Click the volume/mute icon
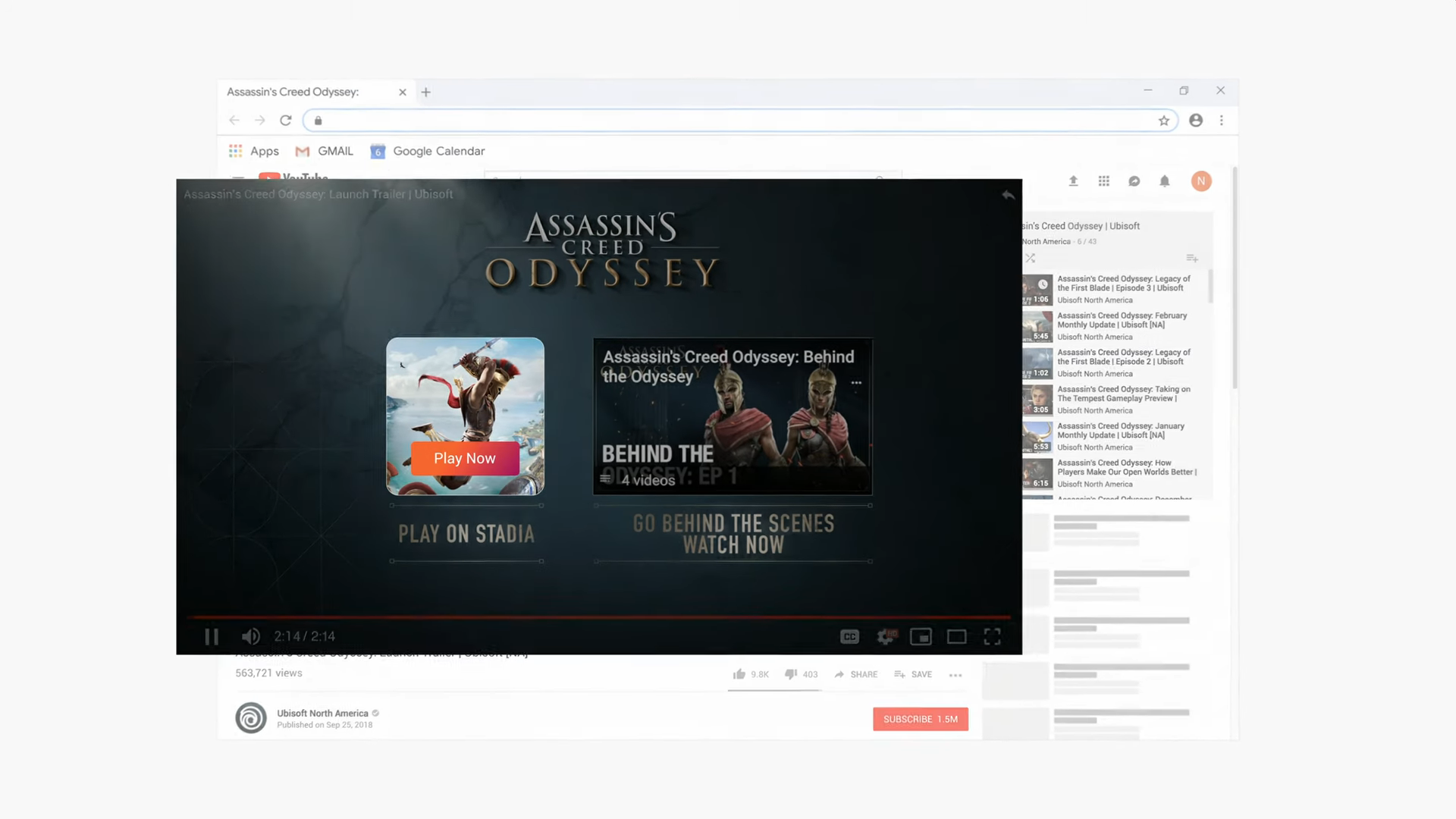Screen dimensions: 1456x819 pyautogui.click(x=251, y=636)
